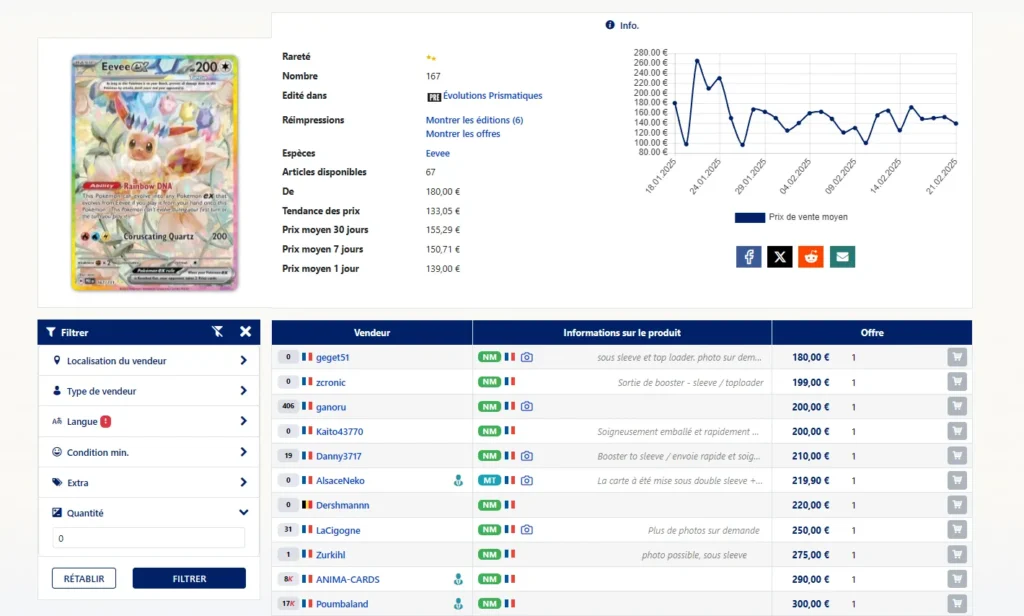Open seller Danny3717's profile

coord(338,456)
